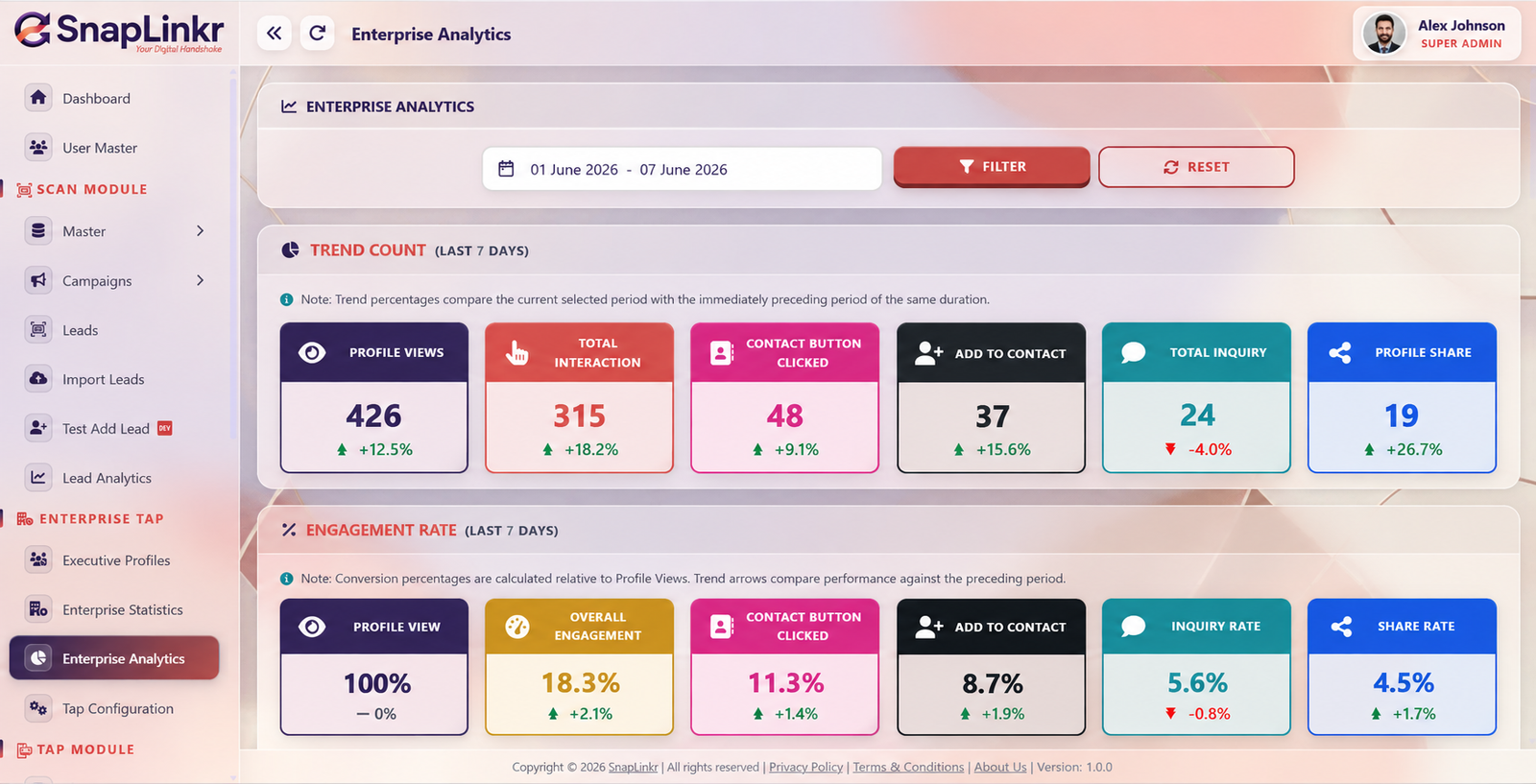This screenshot has width=1536, height=784.
Task: Click the Lead Analytics chart icon
Action: pos(38,477)
